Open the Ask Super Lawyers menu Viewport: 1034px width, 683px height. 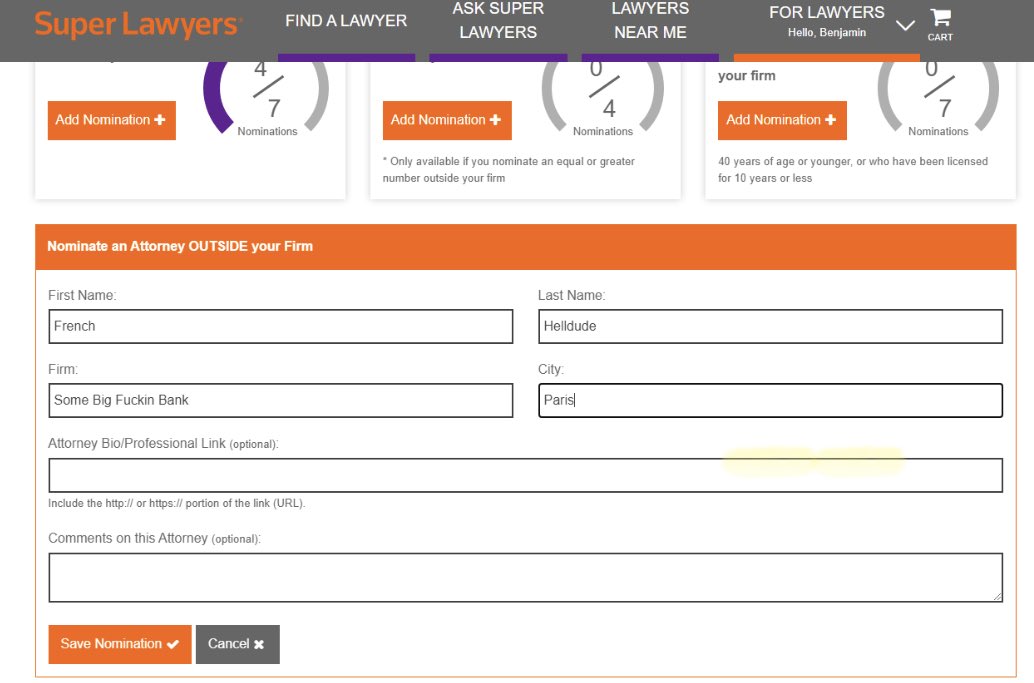[x=498, y=20]
